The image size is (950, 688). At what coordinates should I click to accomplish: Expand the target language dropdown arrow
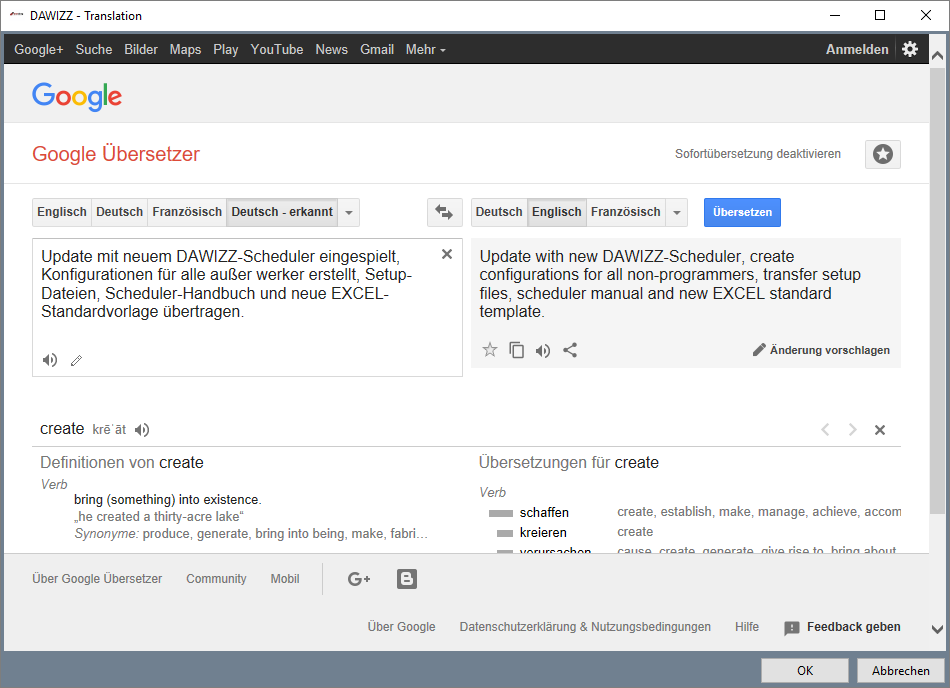click(x=677, y=213)
